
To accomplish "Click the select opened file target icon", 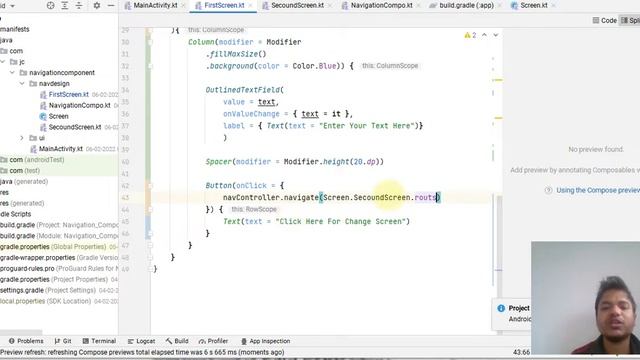I will point(51,6).
